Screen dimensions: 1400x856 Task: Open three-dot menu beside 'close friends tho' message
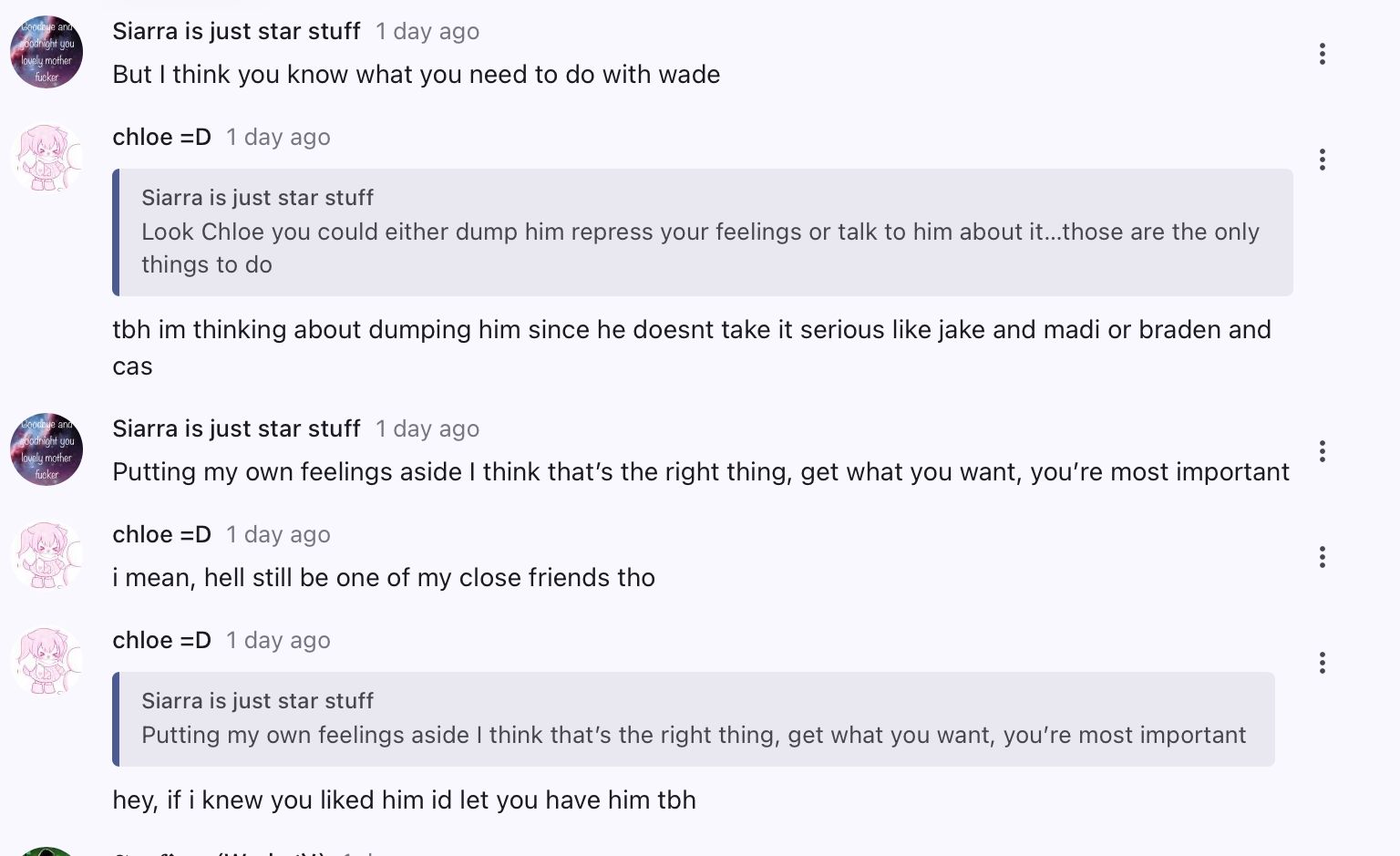point(1322,557)
